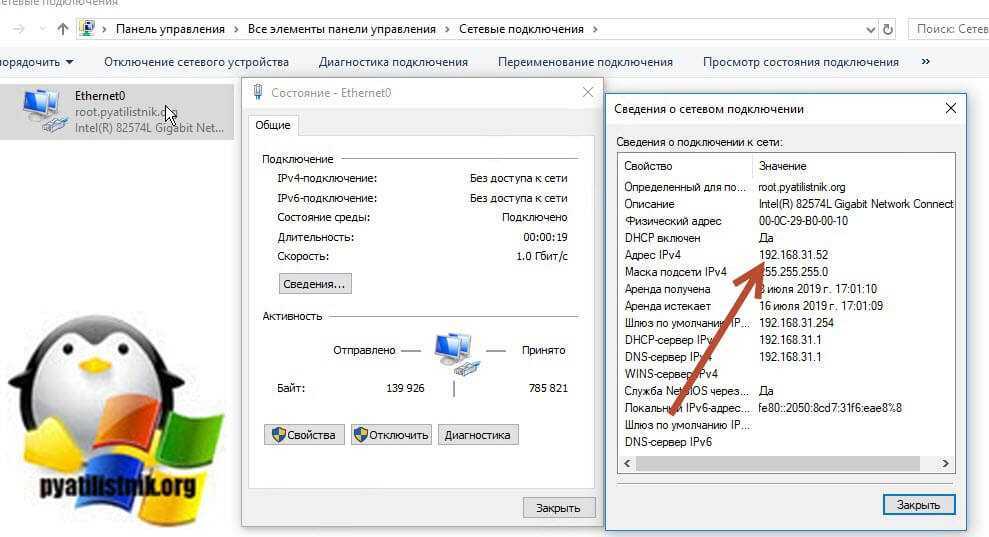The image size is (989, 537).
Task: Click the Скорость 1.0 Гбит/с value
Action: point(542,257)
